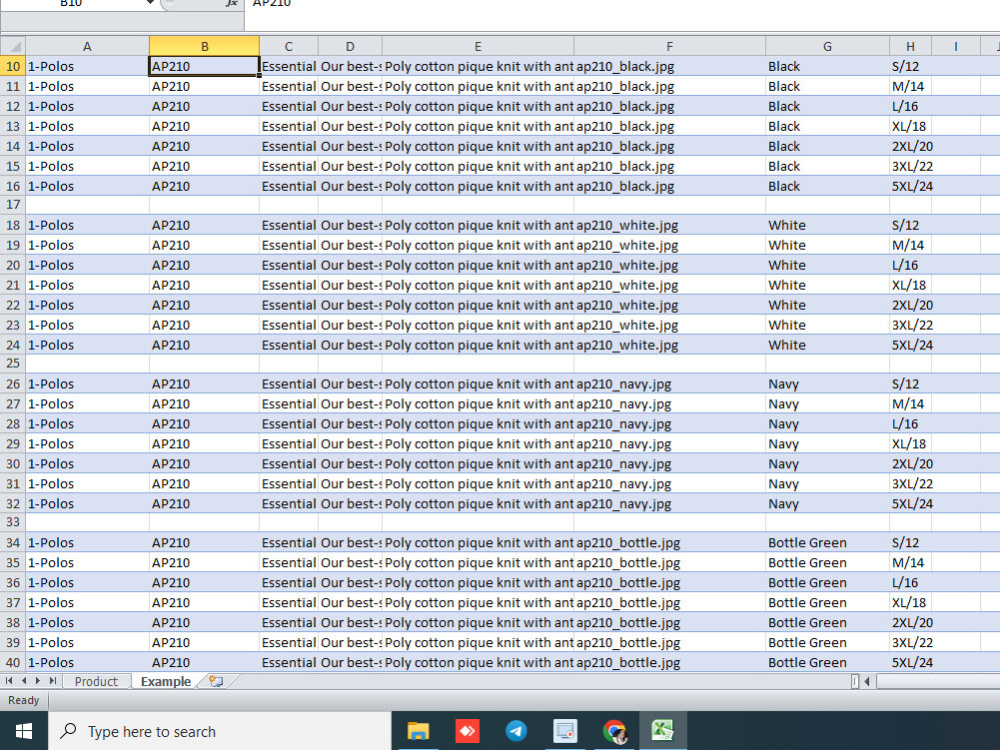
Task: Click the previous sheet navigation arrow
Action: click(24, 681)
